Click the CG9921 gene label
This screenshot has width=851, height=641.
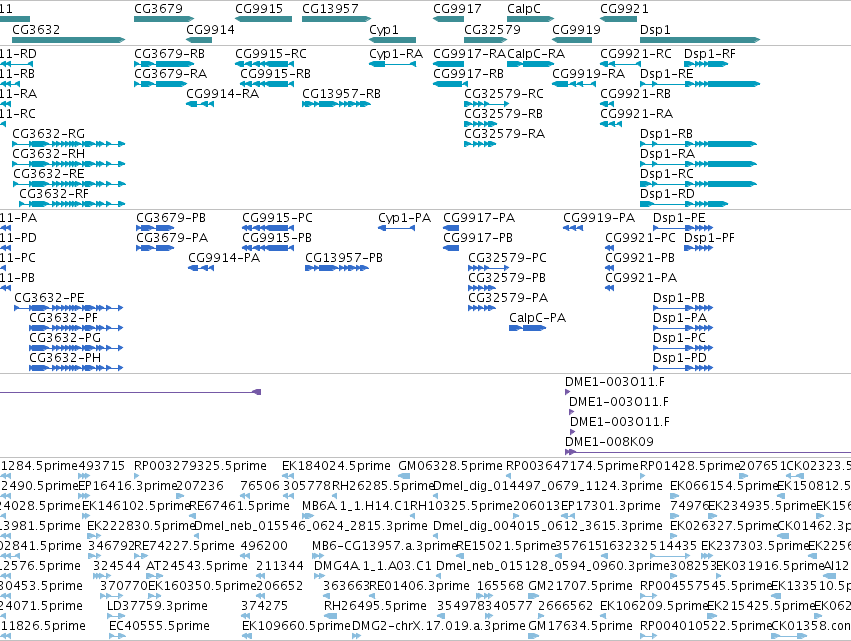(x=624, y=9)
